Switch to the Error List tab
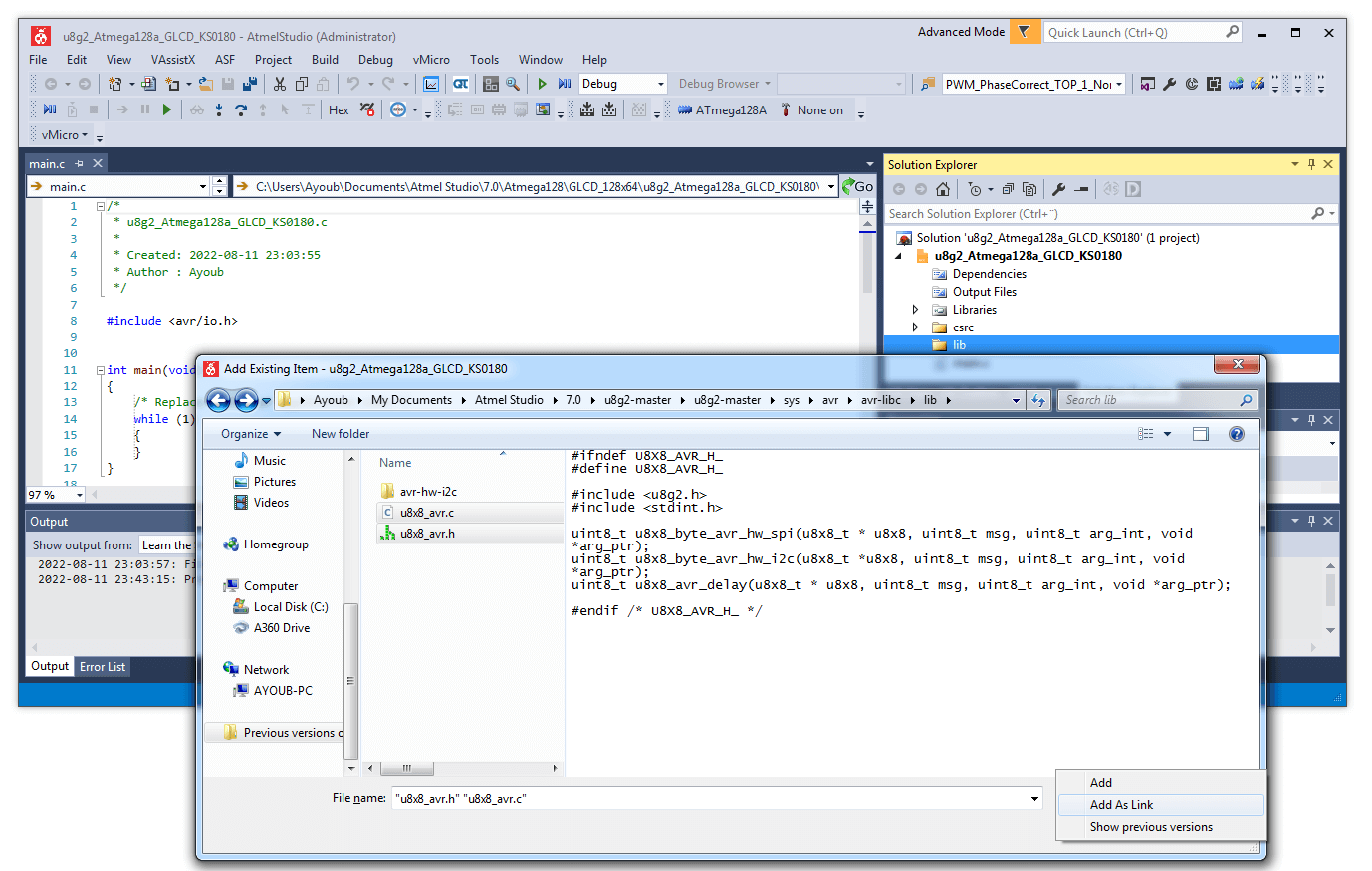The height and width of the screenshot is (871, 1372). (103, 667)
